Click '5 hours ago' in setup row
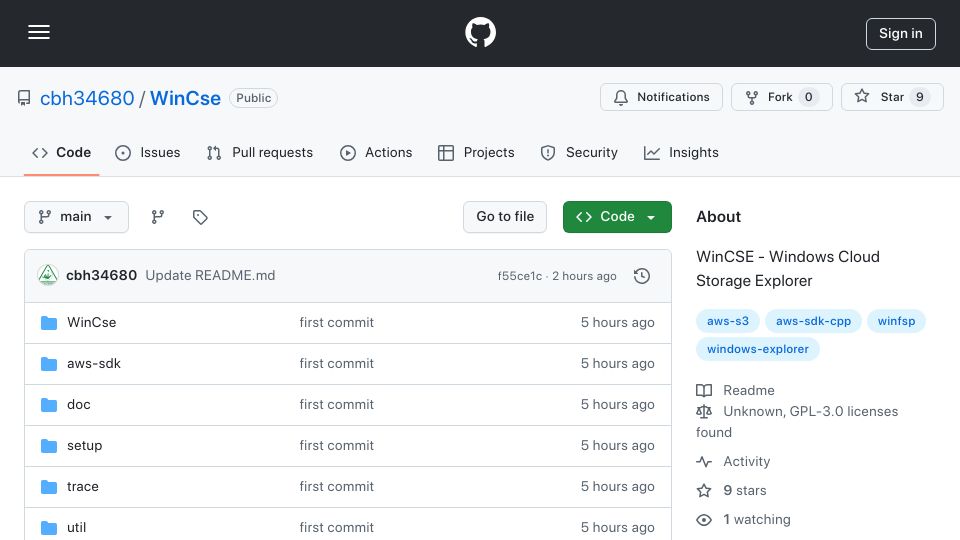The height and width of the screenshot is (540, 960). coord(617,446)
